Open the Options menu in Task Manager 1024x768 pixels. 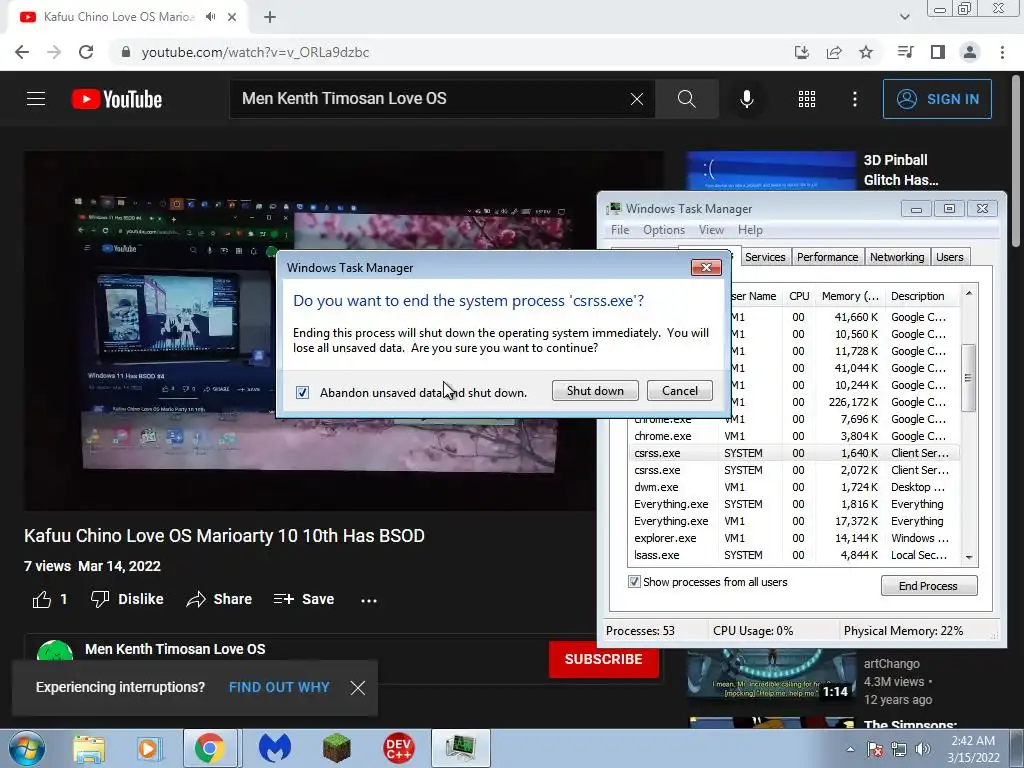point(664,230)
